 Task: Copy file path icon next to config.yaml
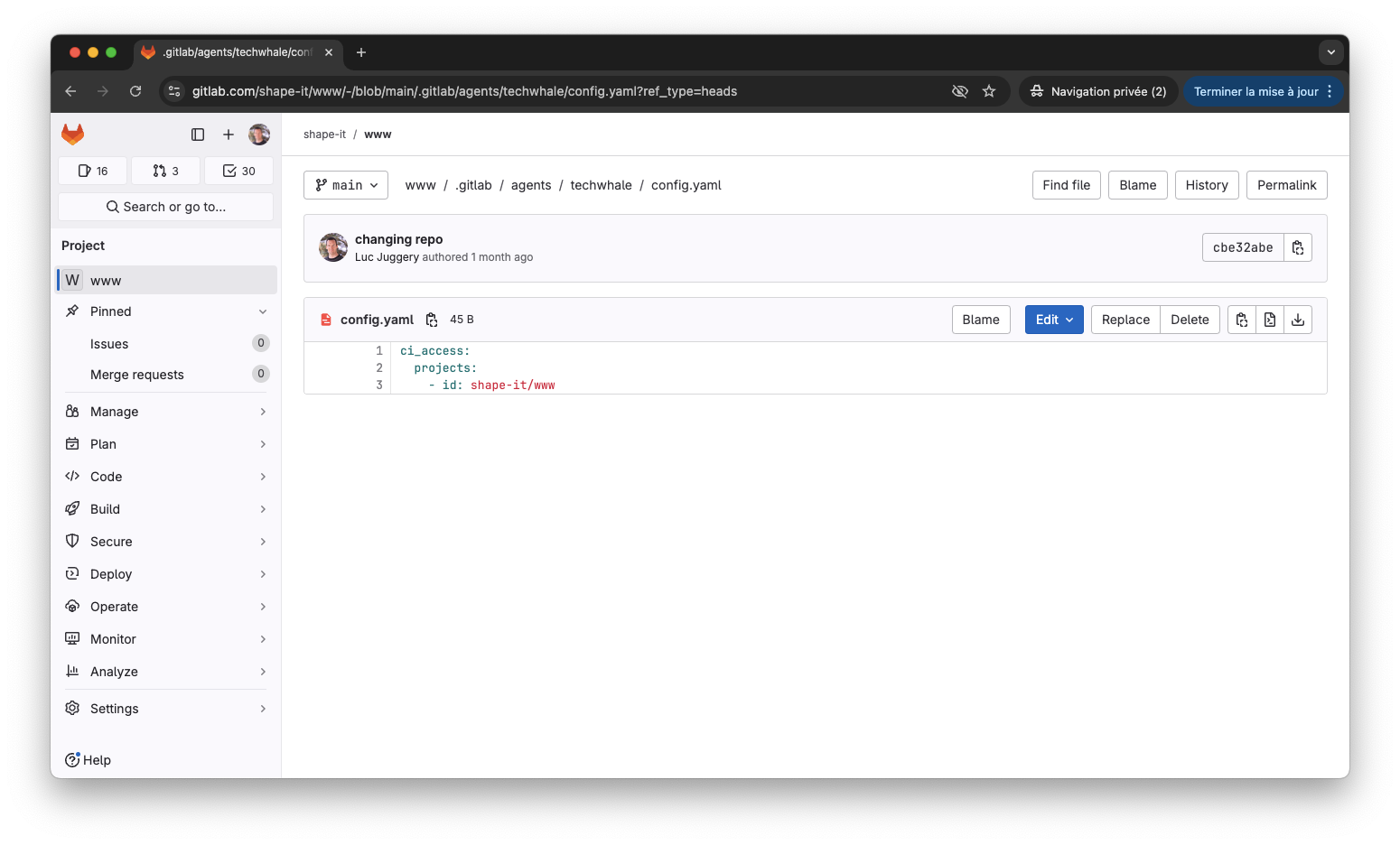pyautogui.click(x=432, y=320)
